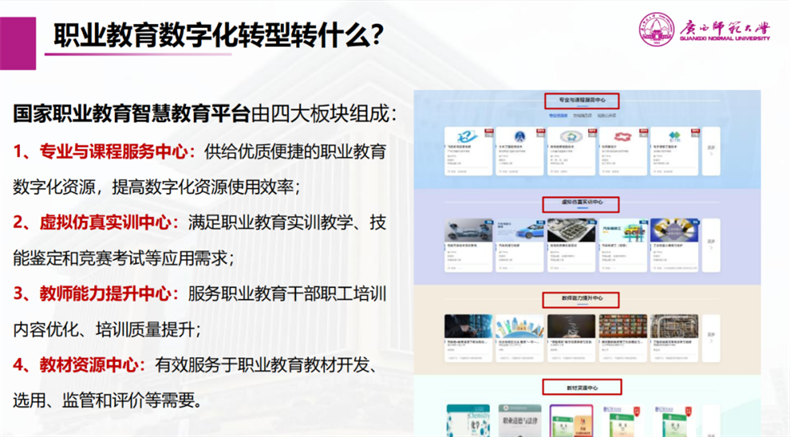This screenshot has width=790, height=437.
Task: Open the blue car simulation thumbnail
Action: pos(520,229)
